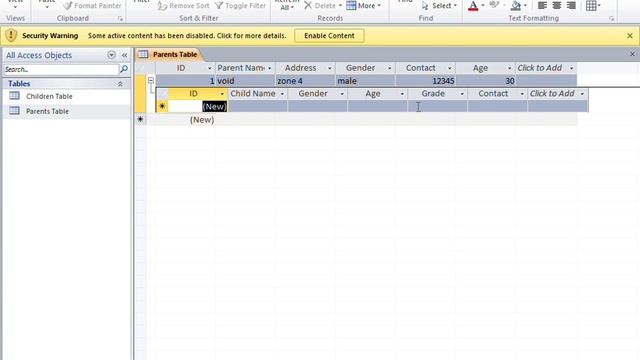Click the security warning message text
Screen dimensions: 640x360
coord(187,36)
